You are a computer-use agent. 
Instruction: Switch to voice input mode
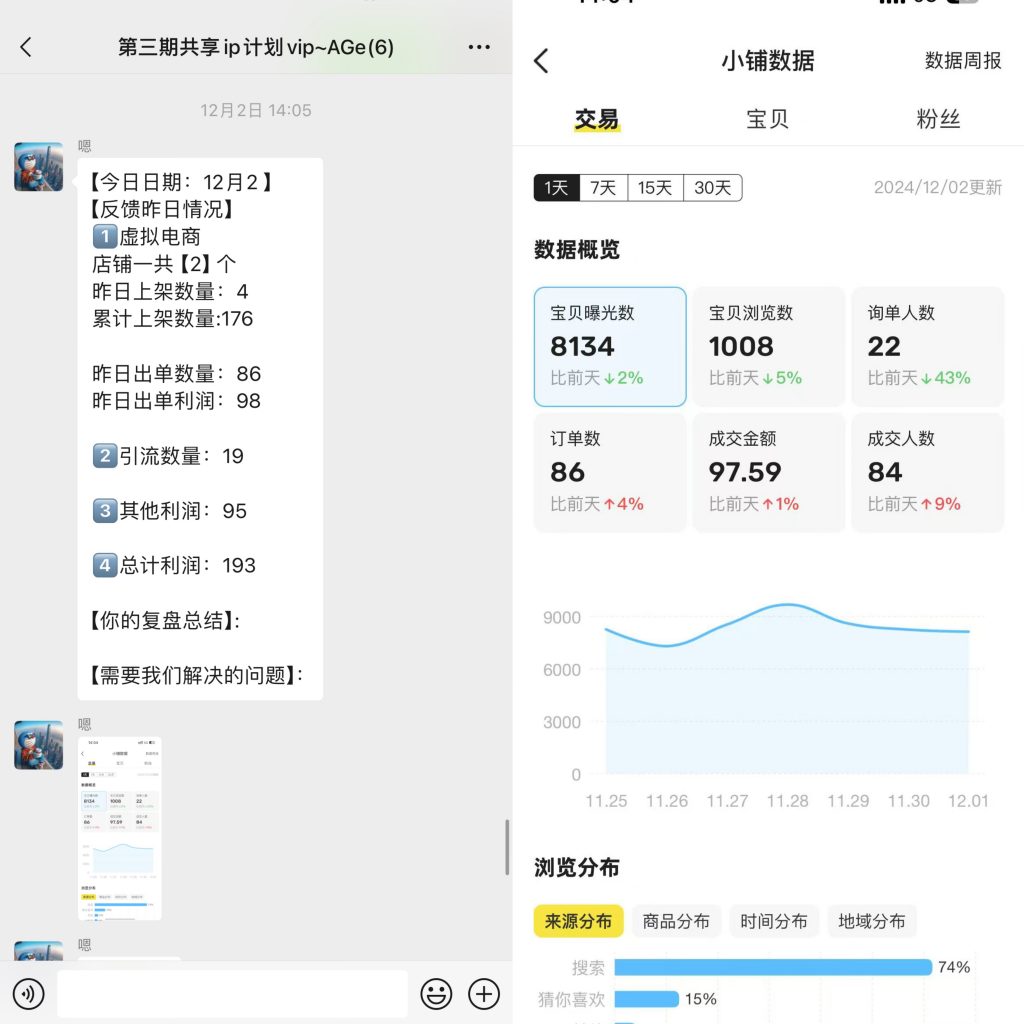pos(29,994)
